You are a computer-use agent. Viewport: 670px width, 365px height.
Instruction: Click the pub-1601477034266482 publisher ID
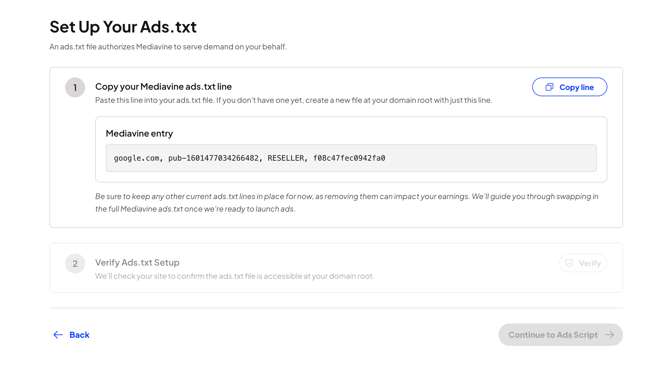pos(215,158)
